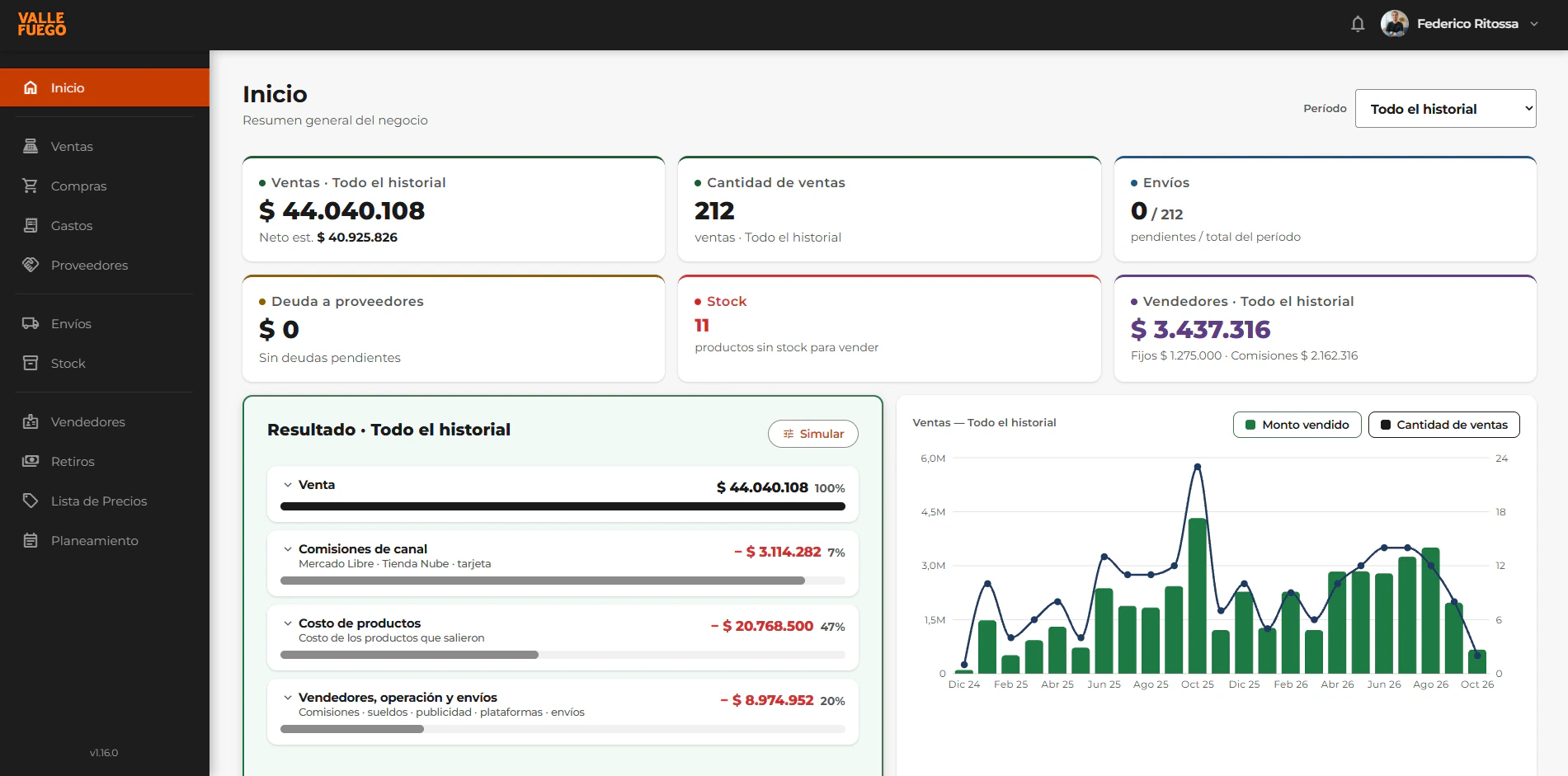This screenshot has height=776, width=1568.
Task: Click the version label v1.16.0
Action: (x=104, y=753)
